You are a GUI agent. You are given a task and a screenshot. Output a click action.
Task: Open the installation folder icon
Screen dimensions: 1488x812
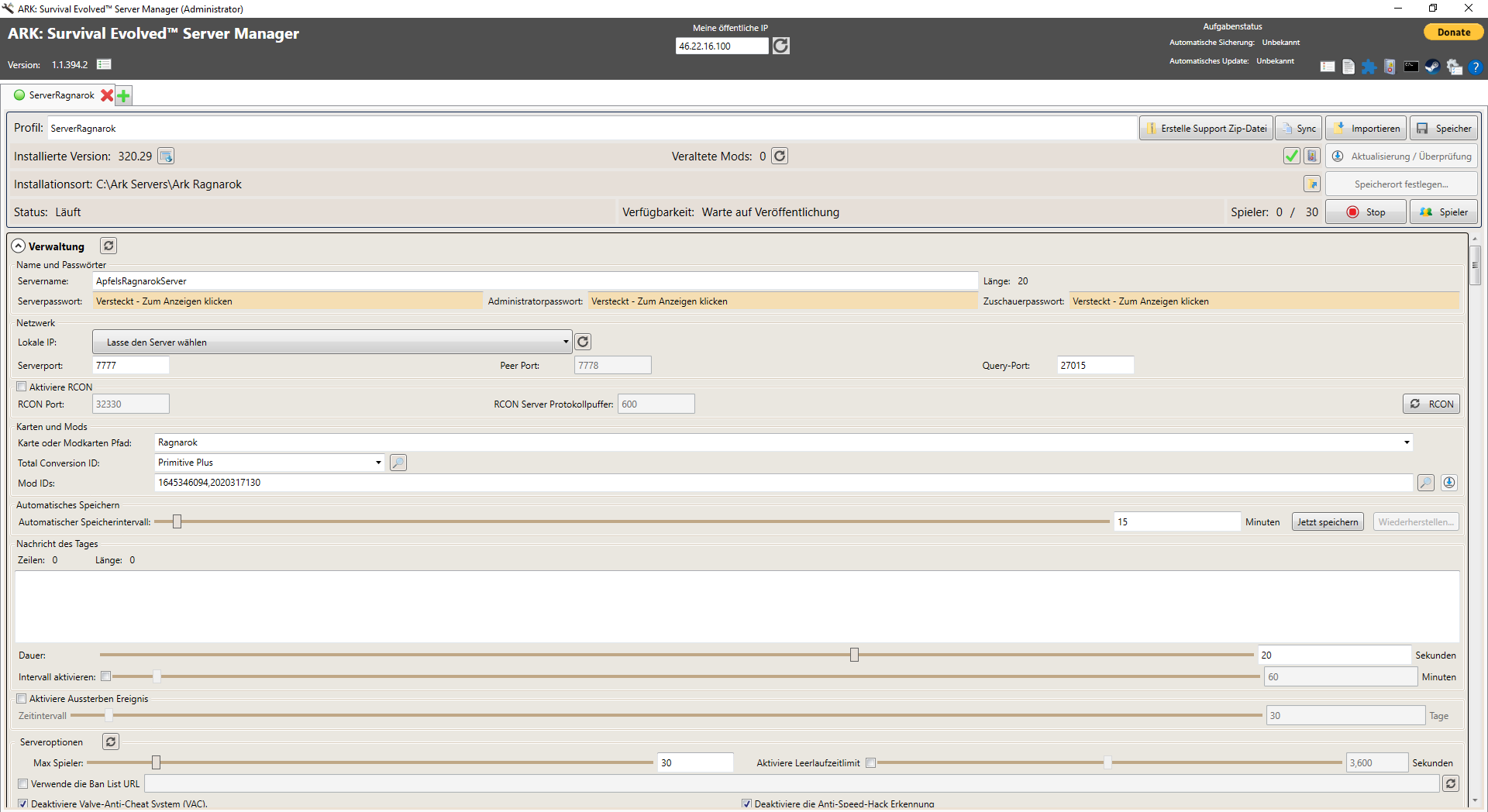[x=1311, y=184]
